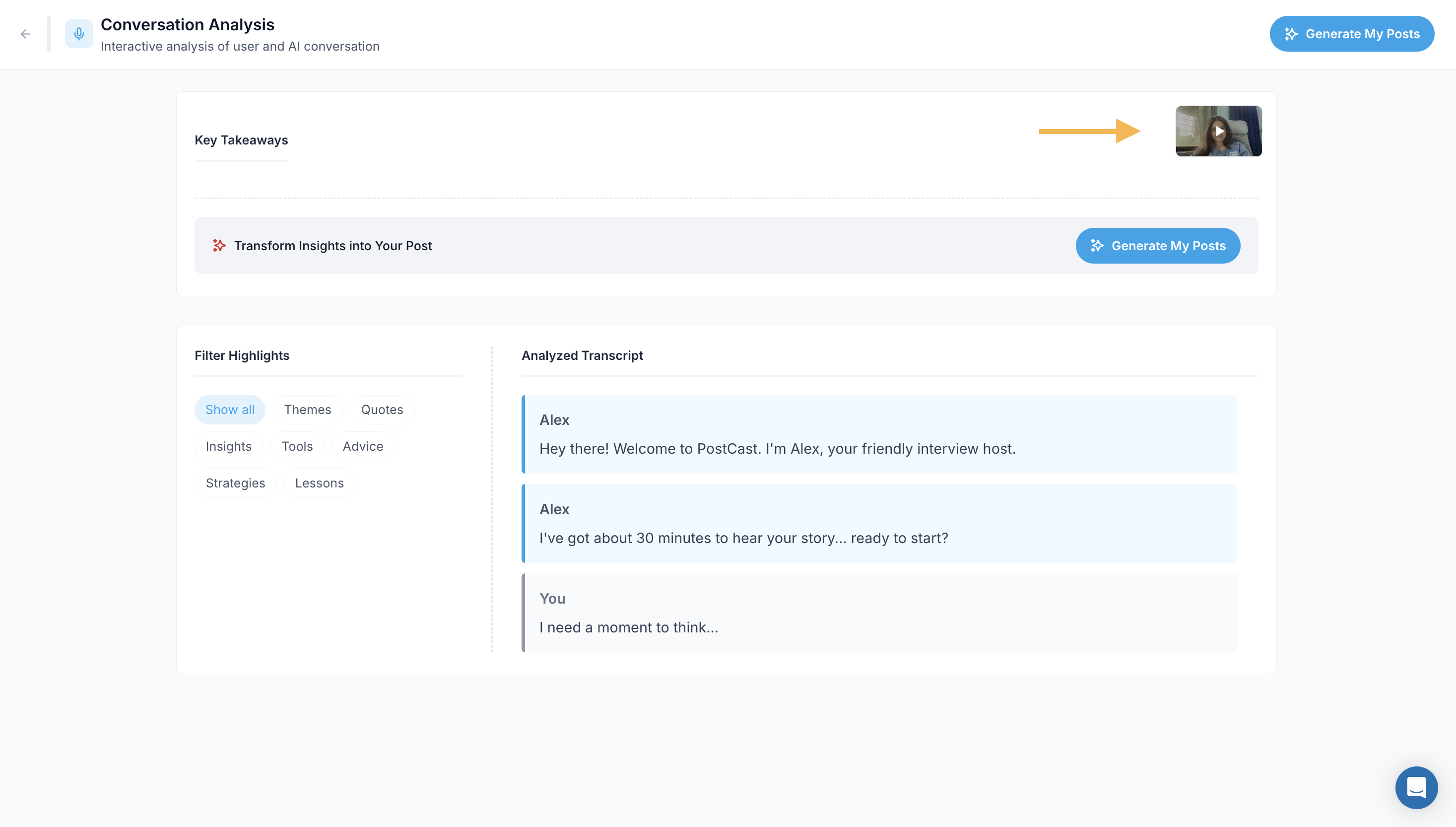Click 'Interactive analysis of user and AI conversation' subtitle
Viewport: 1456px width, 827px height.
240,47
